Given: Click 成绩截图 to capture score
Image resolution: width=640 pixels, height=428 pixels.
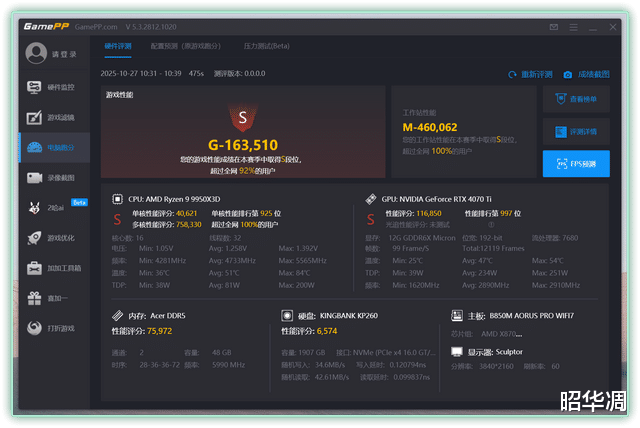Looking at the screenshot, I should (593, 75).
